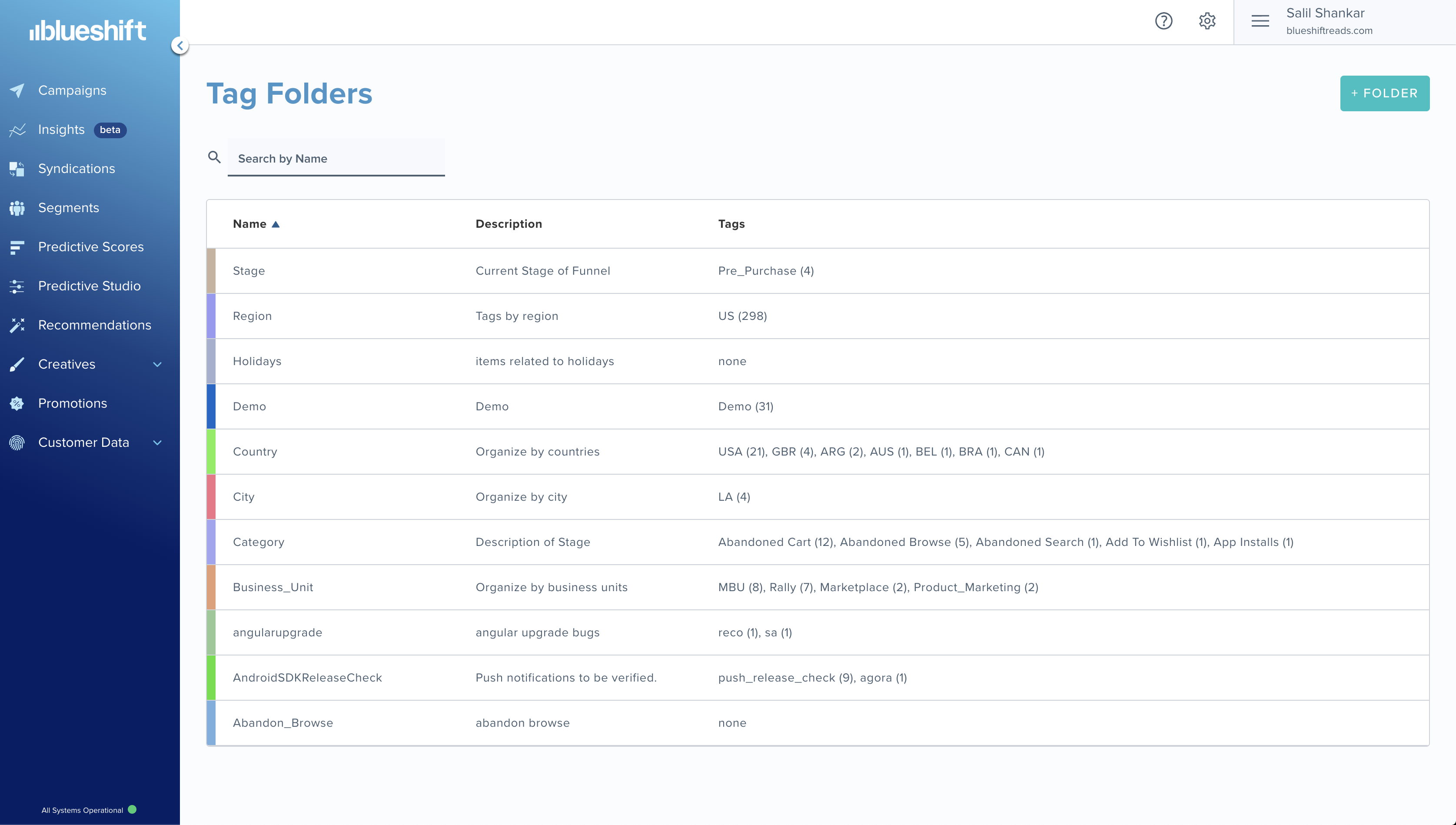Click the Creatives navigation icon
This screenshot has width=1456, height=825.
17,363
